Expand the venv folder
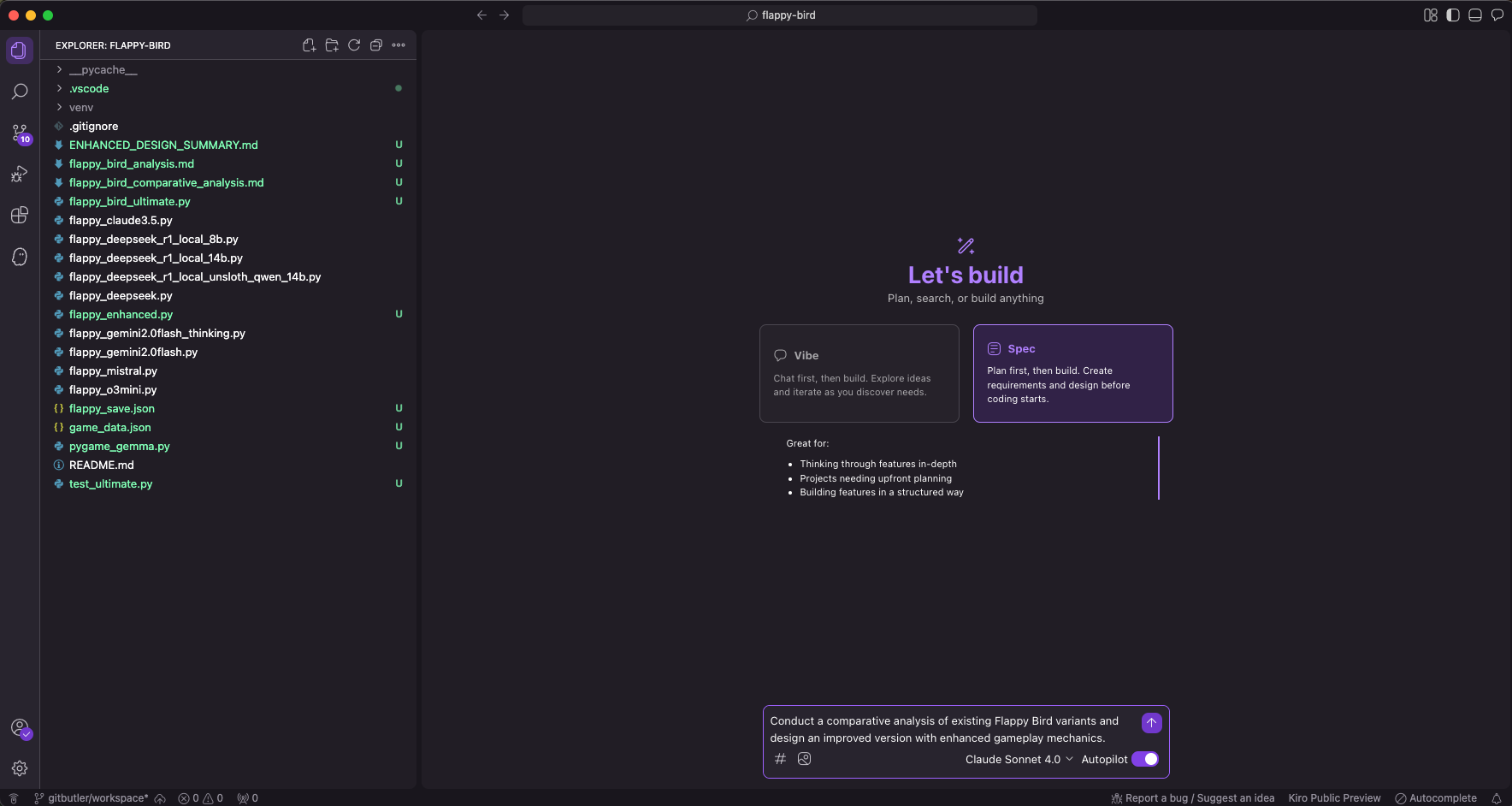The width and height of the screenshot is (1512, 806). pyautogui.click(x=228, y=108)
